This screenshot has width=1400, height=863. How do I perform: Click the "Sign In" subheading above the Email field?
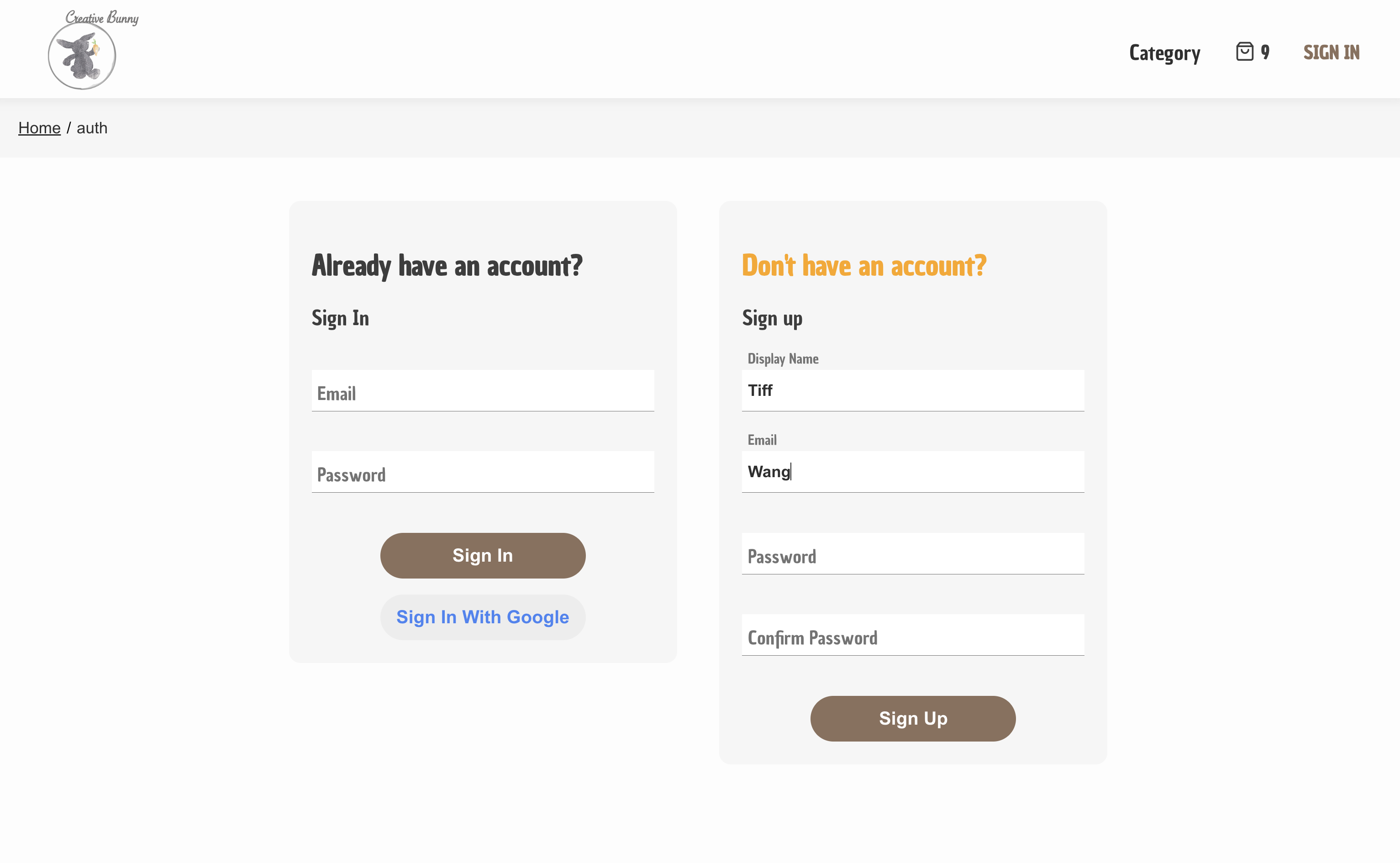click(x=340, y=318)
